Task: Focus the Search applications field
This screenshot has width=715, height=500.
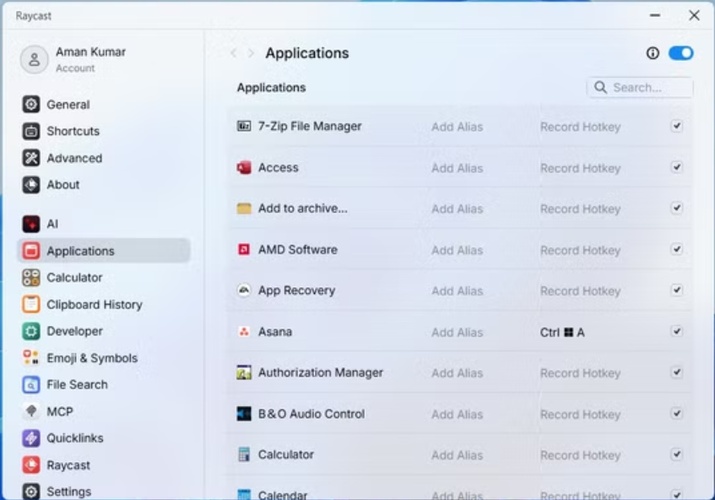Action: point(640,88)
